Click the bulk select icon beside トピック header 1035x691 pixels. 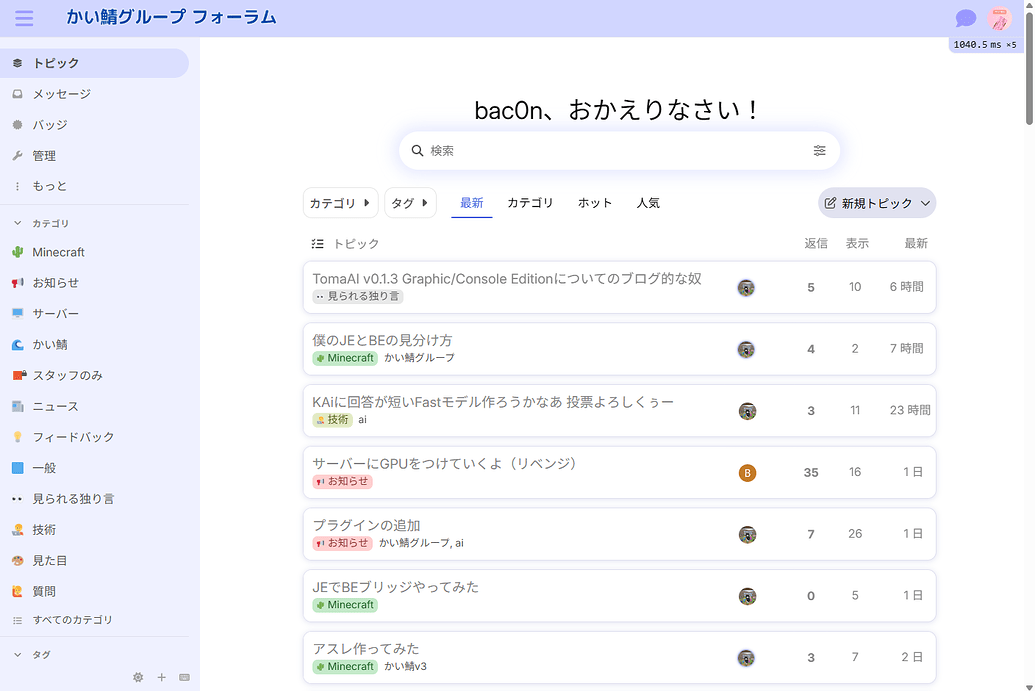coord(318,243)
